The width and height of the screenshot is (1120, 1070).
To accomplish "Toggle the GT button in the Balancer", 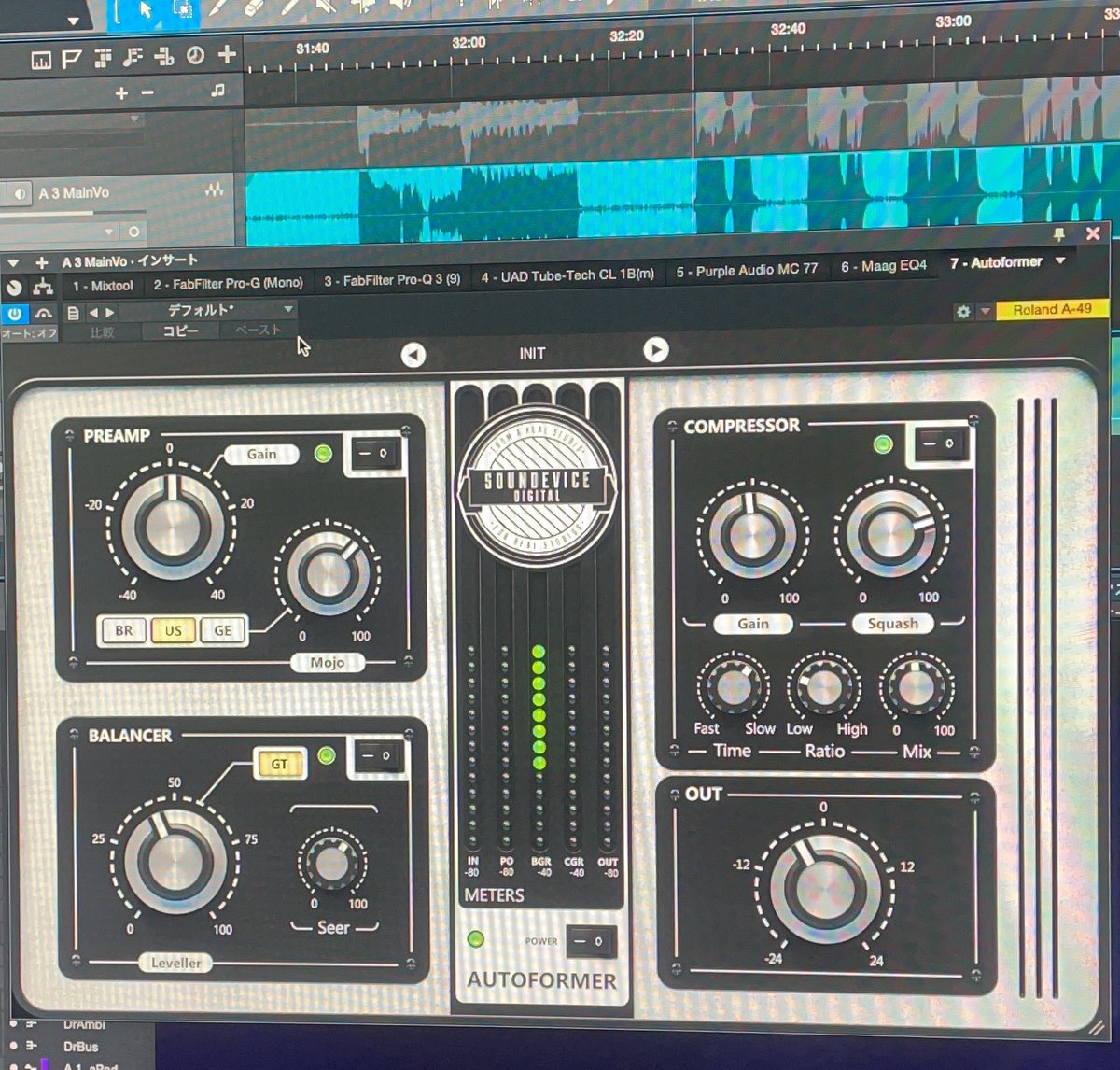I will (x=279, y=765).
